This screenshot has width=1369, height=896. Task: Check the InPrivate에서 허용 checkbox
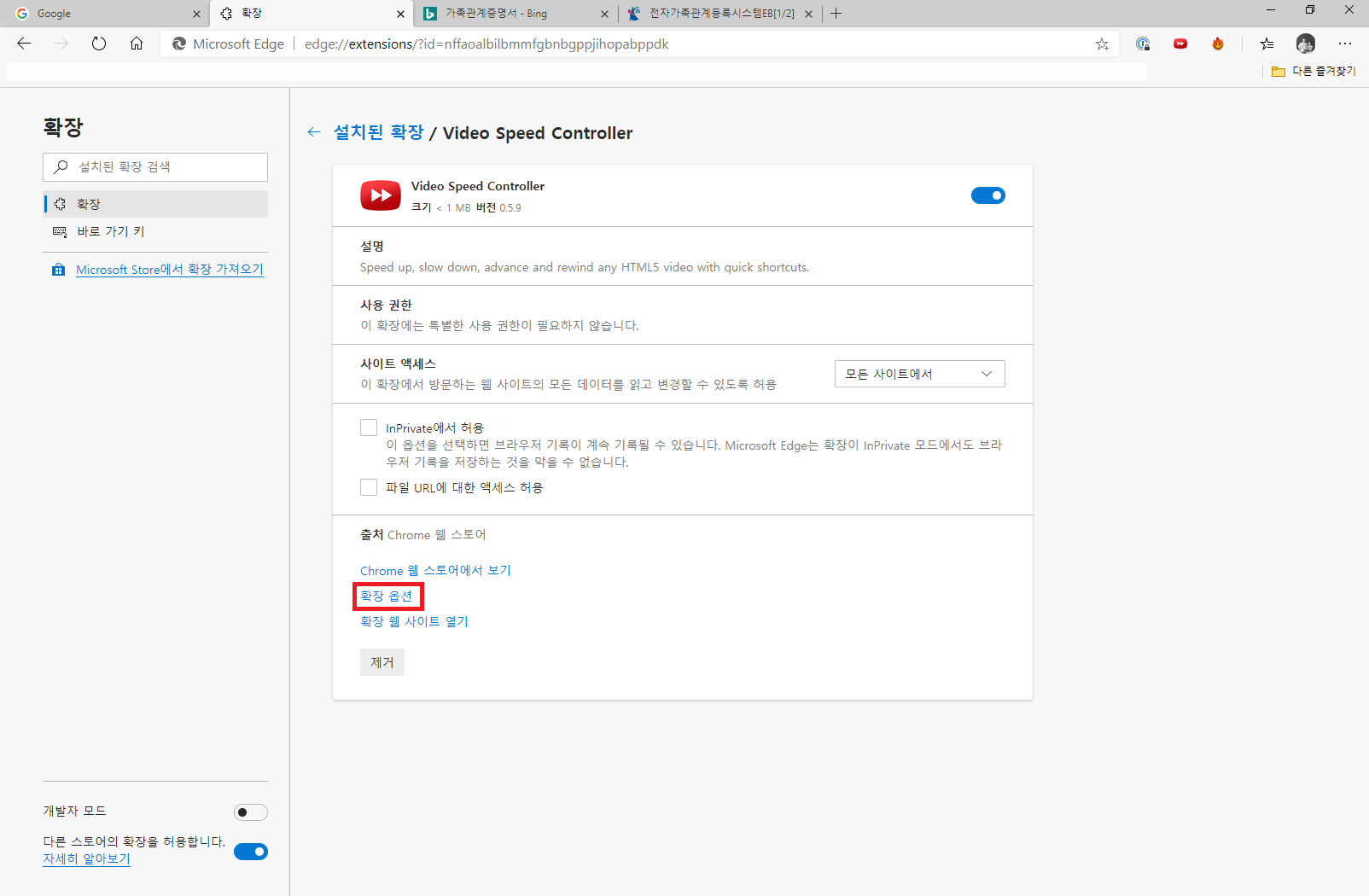pos(369,428)
